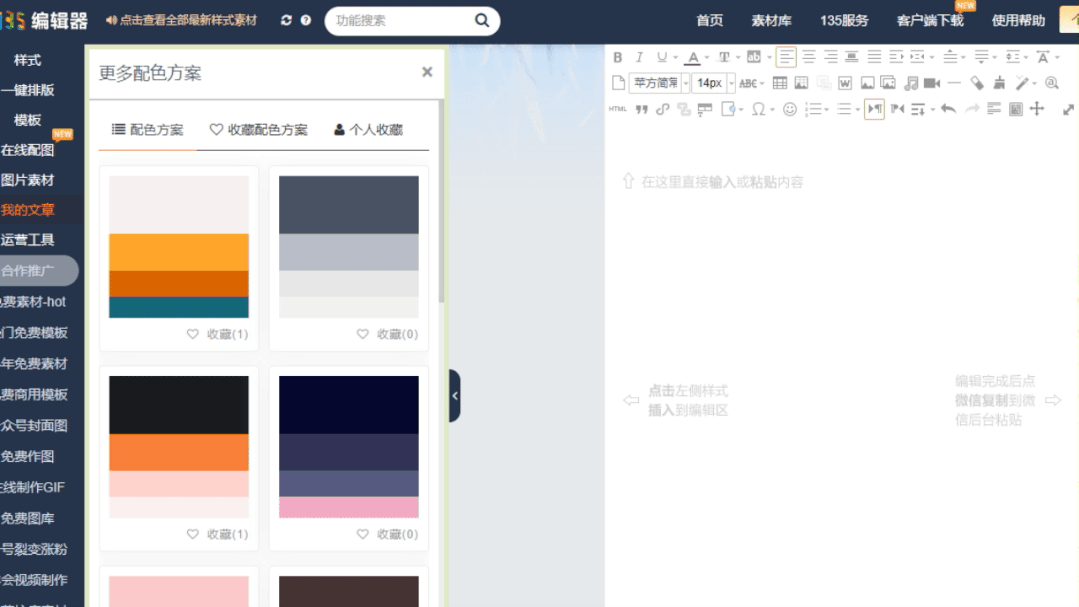Viewport: 1079px width, 607px height.
Task: Click the four-arrow move icon
Action: point(1037,109)
